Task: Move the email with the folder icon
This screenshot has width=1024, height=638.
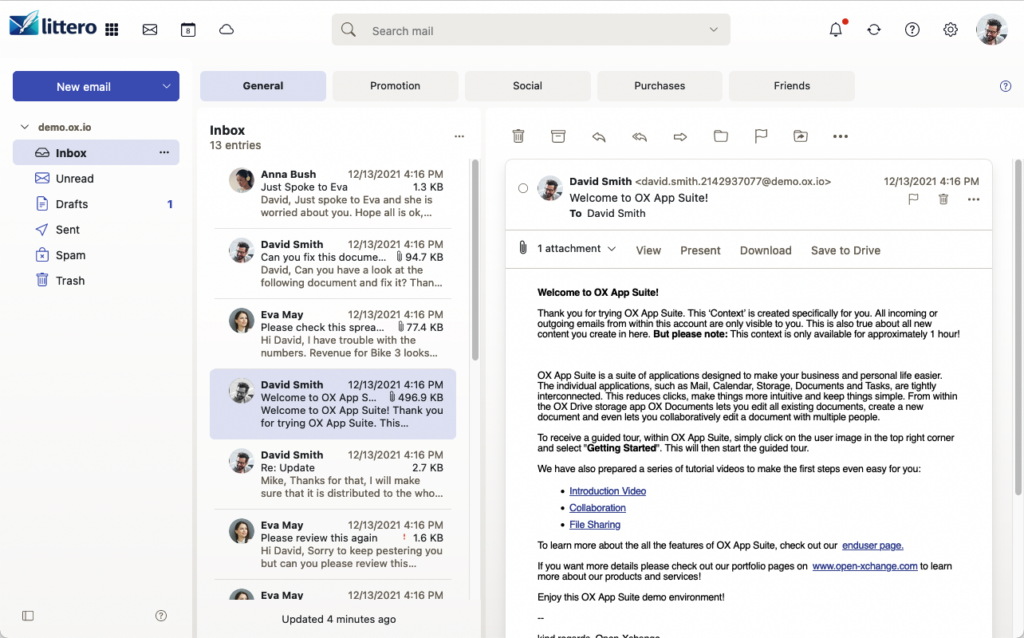Action: [720, 136]
